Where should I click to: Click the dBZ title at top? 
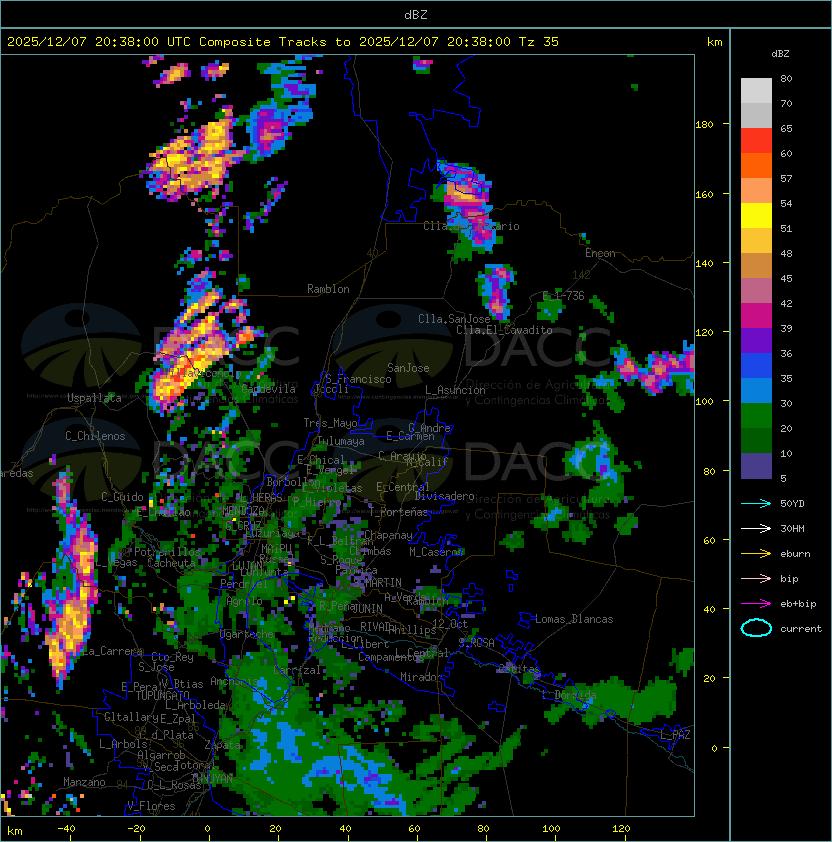coord(416,14)
